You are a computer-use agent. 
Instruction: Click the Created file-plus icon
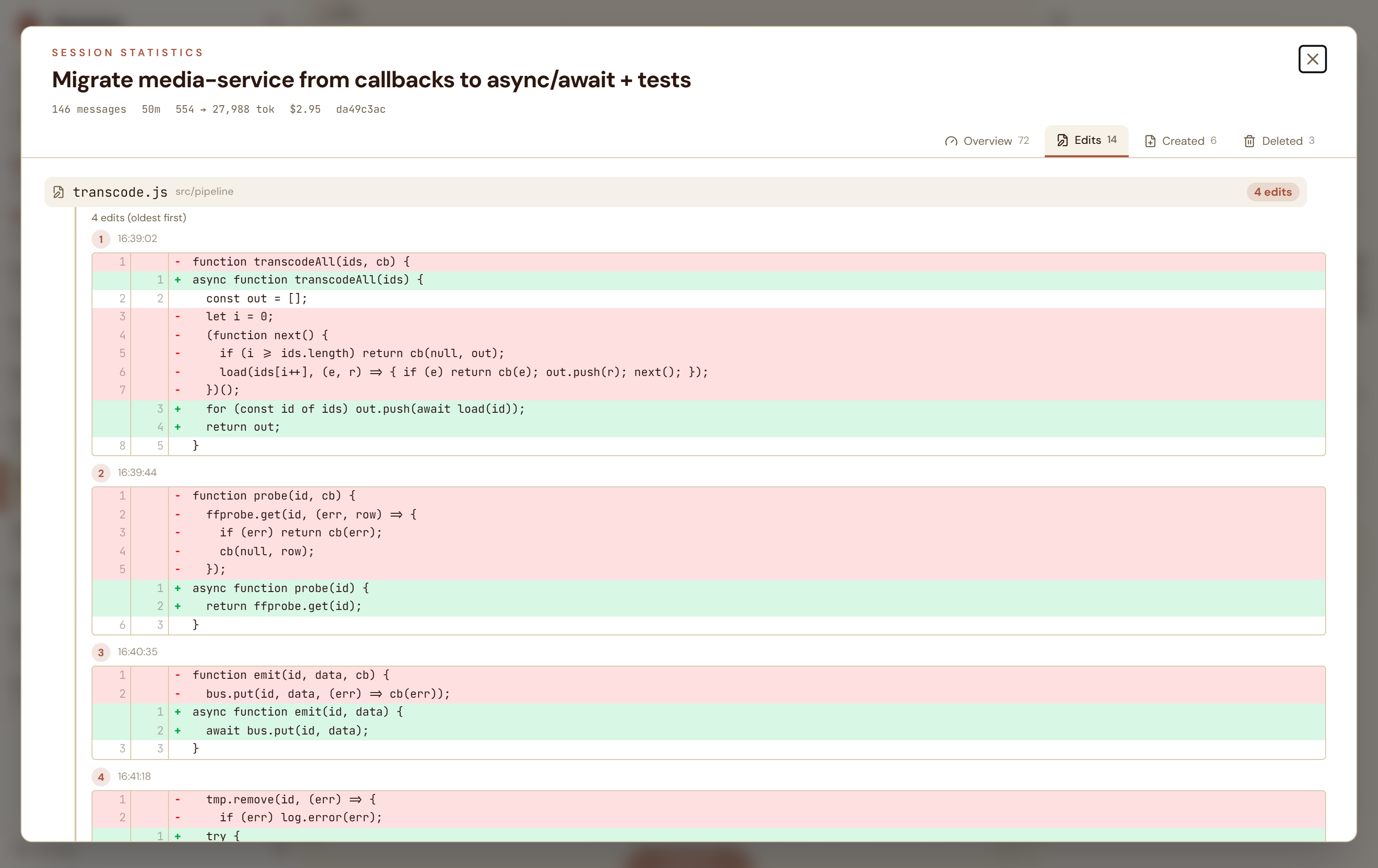[x=1150, y=142]
